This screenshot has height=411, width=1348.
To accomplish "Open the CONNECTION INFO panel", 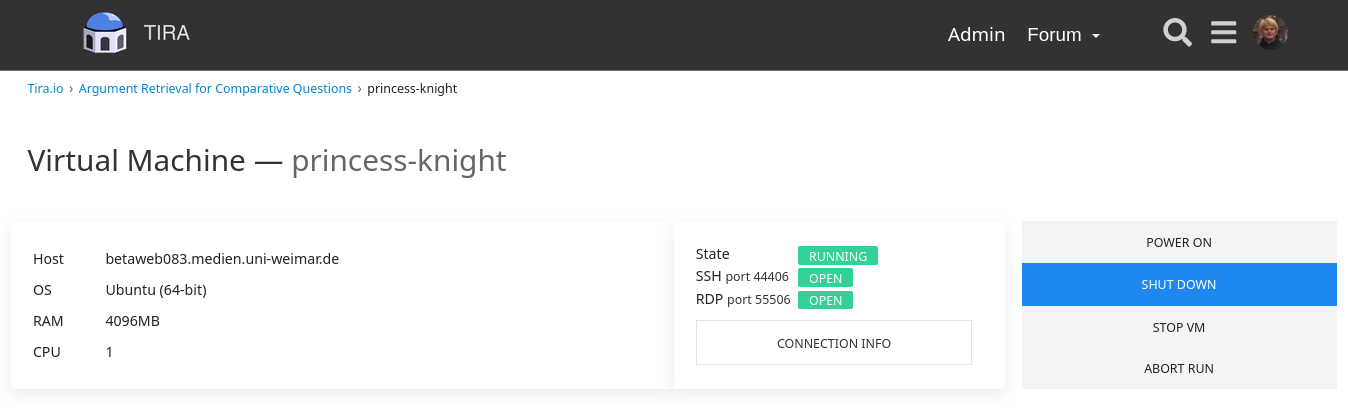I will tap(834, 343).
